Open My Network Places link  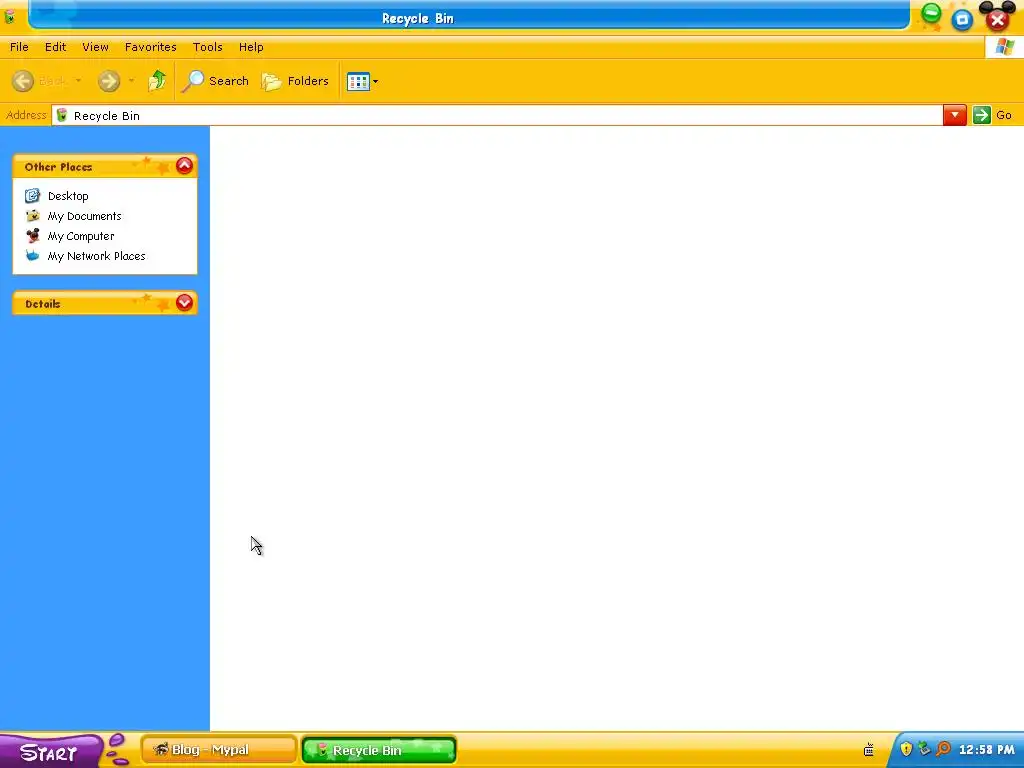(97, 256)
